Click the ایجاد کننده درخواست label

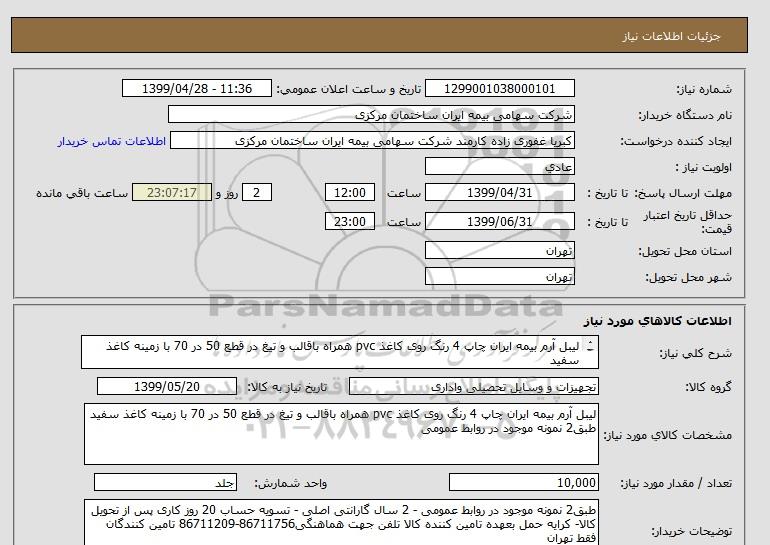[676, 141]
